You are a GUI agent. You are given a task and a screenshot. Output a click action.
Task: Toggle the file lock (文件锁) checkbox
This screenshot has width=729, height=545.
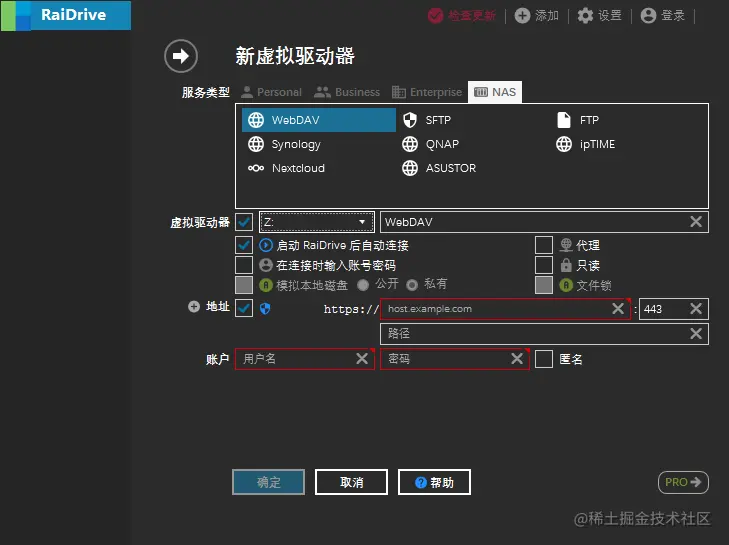(544, 285)
